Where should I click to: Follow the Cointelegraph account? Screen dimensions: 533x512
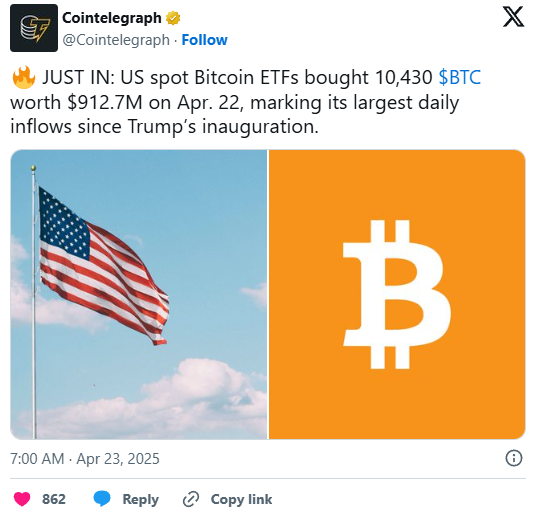click(204, 40)
